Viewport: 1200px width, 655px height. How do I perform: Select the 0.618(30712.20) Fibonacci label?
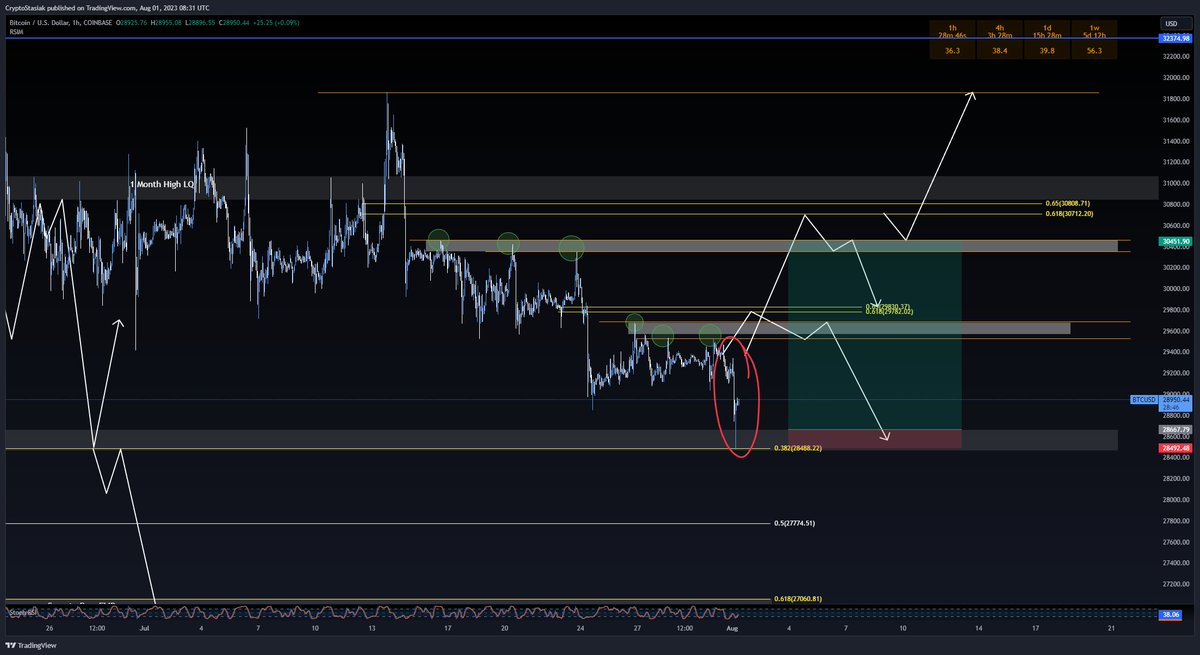(1071, 213)
